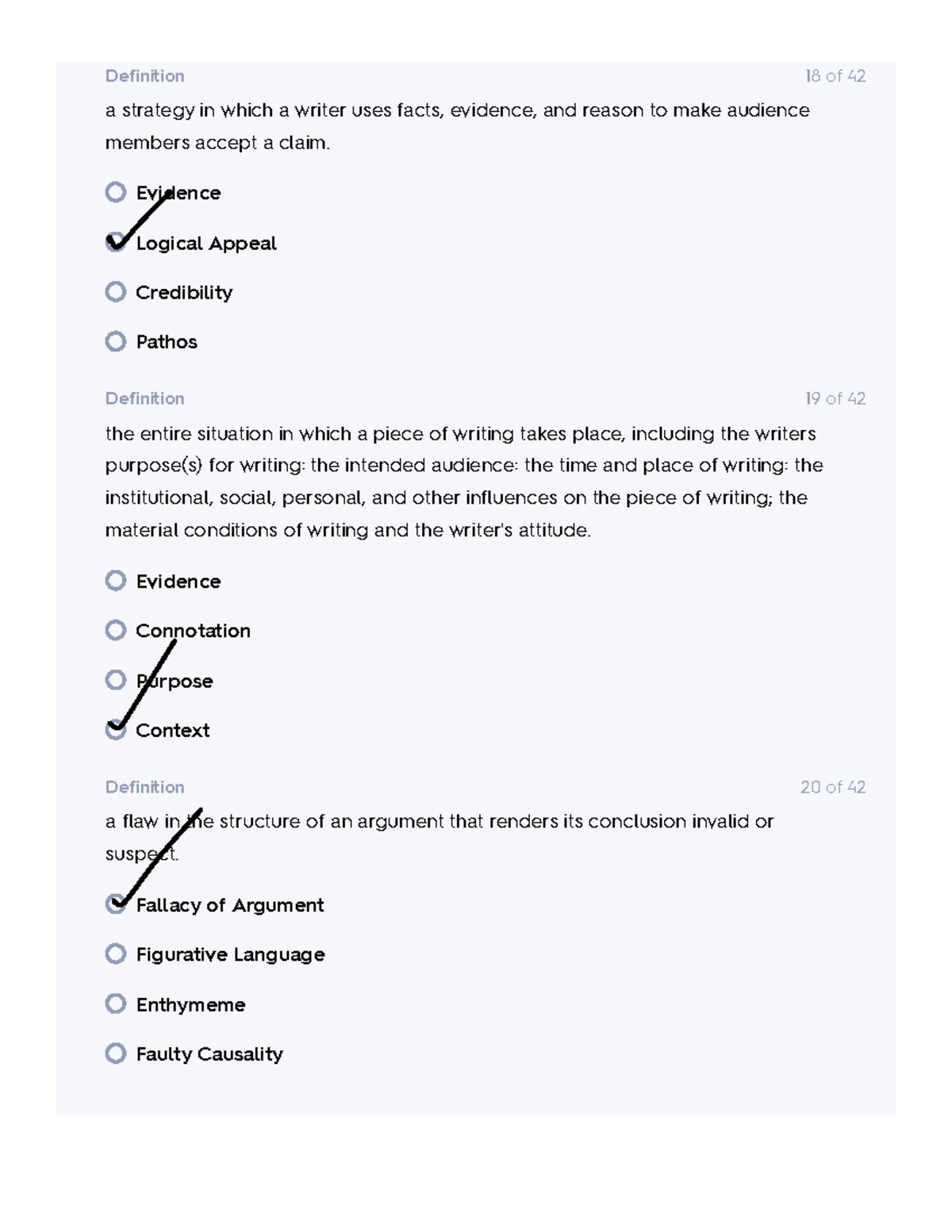Select the Figurative Language option

(116, 955)
